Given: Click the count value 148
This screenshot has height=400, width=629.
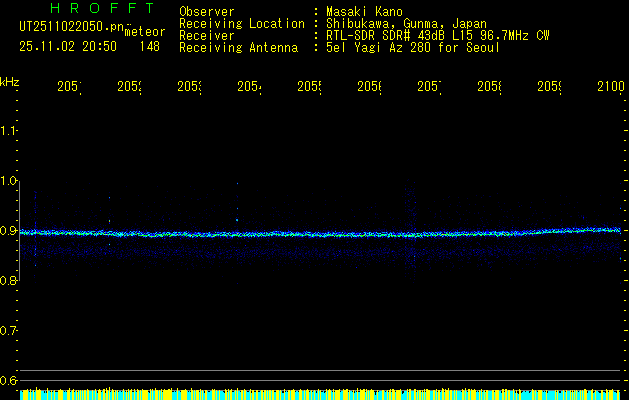Looking at the screenshot, I should pyautogui.click(x=149, y=46).
